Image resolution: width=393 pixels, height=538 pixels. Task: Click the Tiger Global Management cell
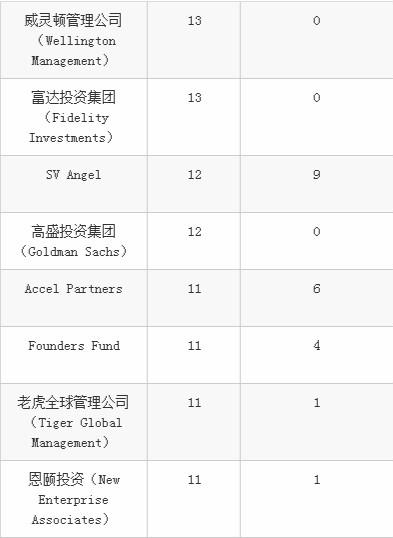pyautogui.click(x=73, y=422)
